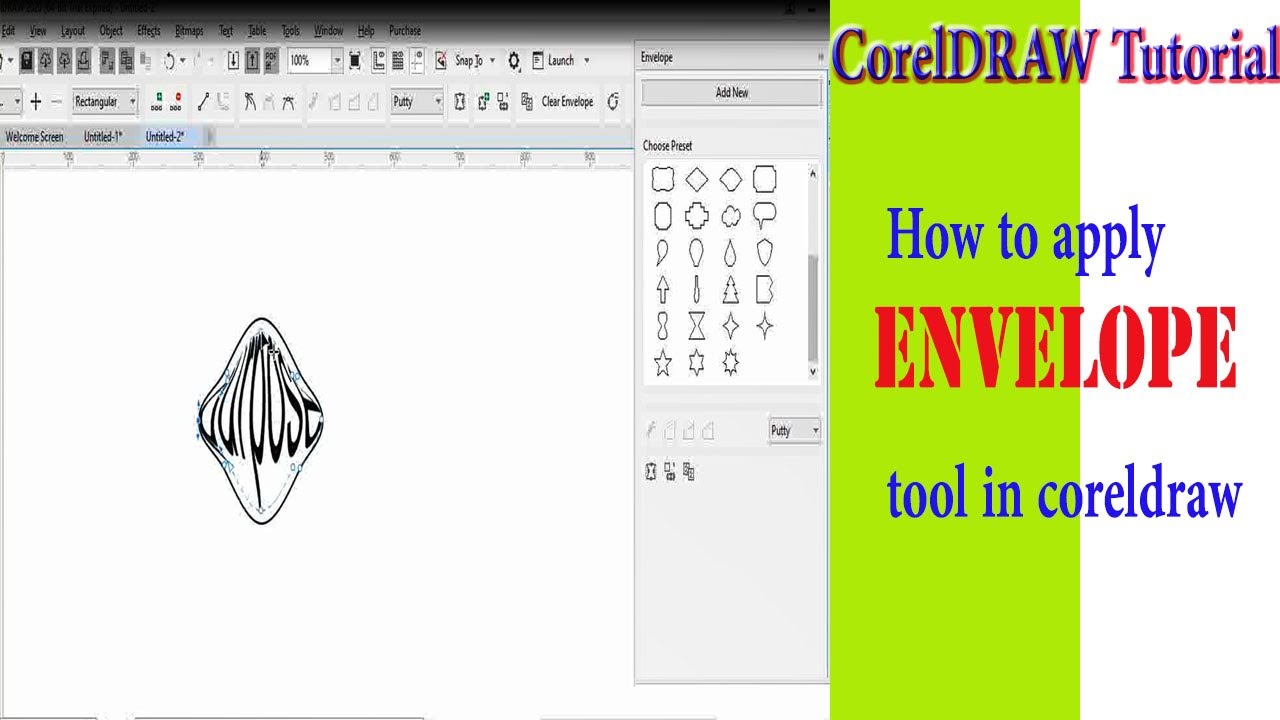1280x720 pixels.
Task: Click the Import icon with down arrow
Action: (x=233, y=60)
